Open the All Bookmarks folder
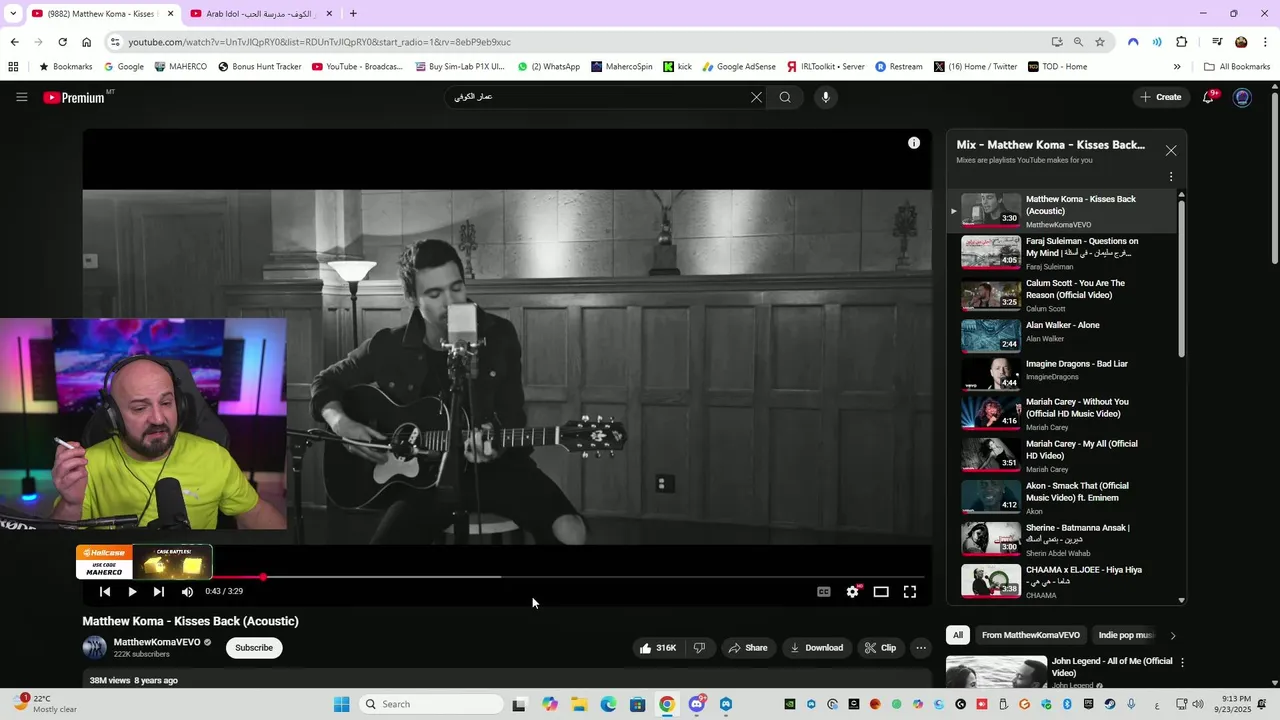Viewport: 1280px width, 720px height. pos(1237,67)
